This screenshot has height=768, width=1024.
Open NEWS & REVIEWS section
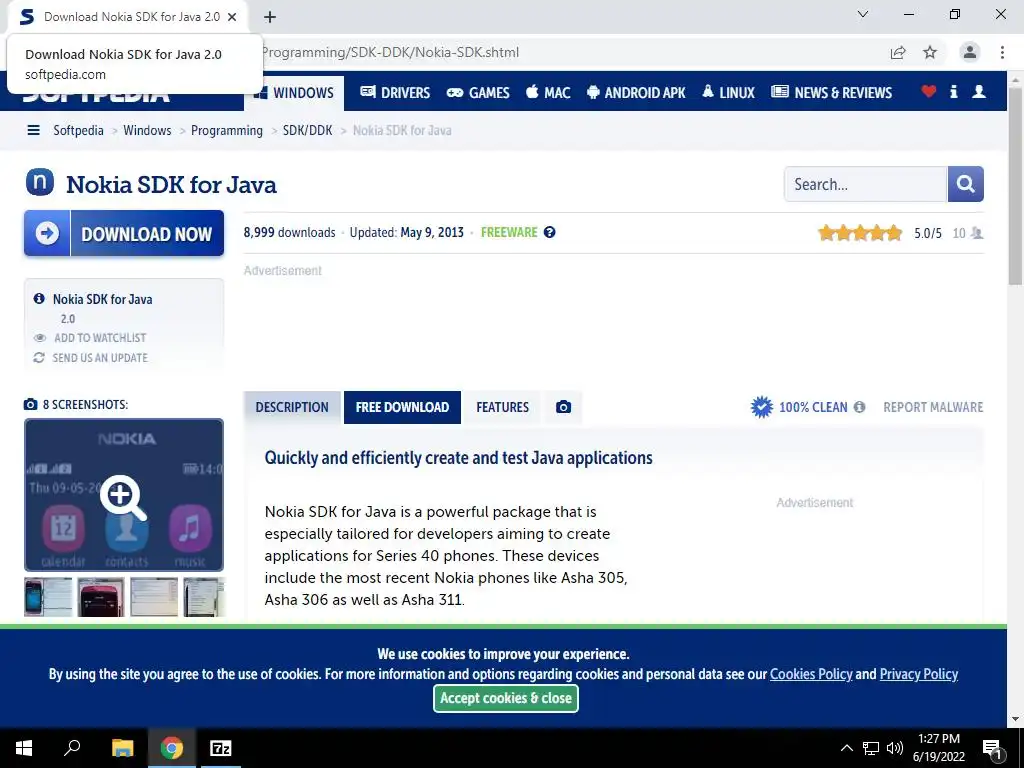click(831, 93)
